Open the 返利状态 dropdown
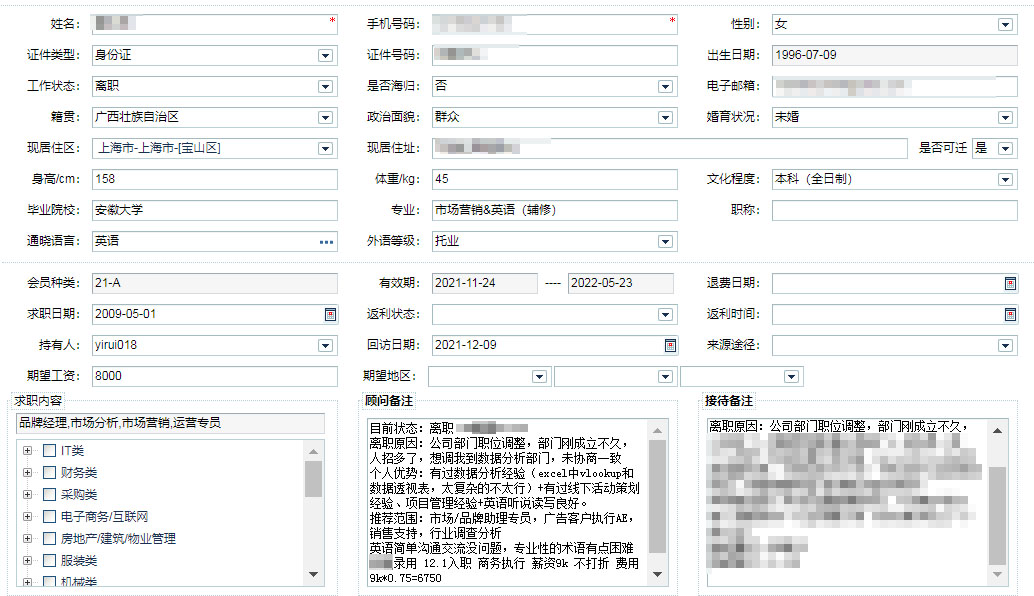1034x596 pixels. tap(665, 314)
